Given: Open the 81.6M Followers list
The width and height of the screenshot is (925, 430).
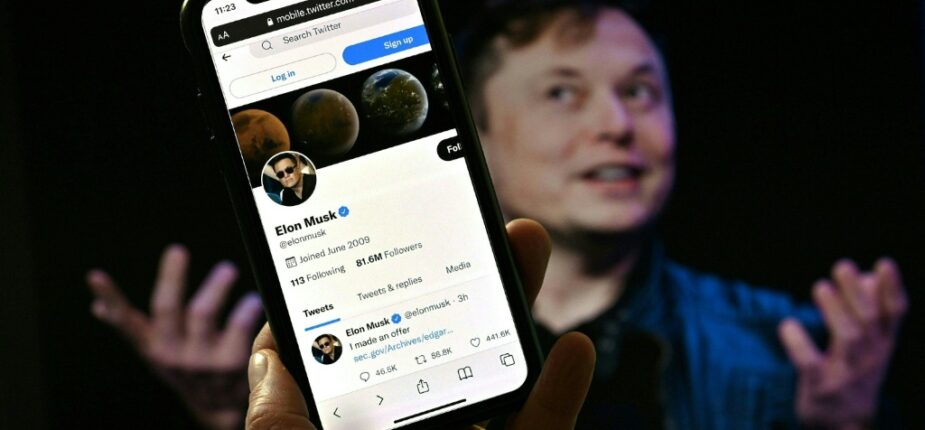Looking at the screenshot, I should [389, 253].
